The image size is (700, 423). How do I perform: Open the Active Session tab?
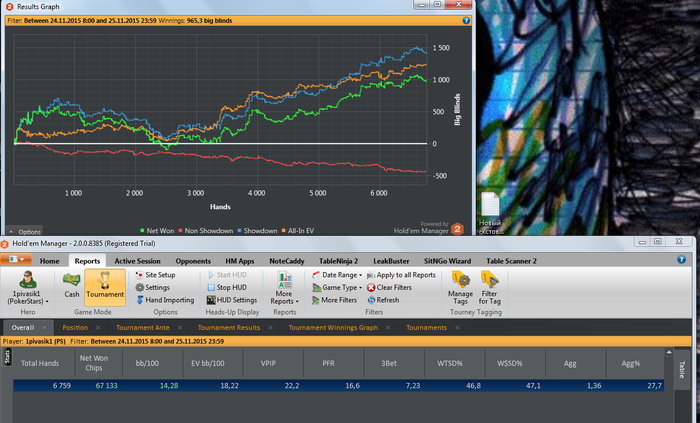point(137,261)
